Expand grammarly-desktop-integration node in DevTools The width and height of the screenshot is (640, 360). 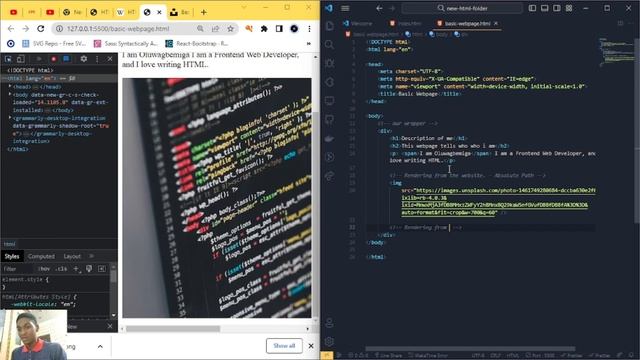click(x=10, y=118)
